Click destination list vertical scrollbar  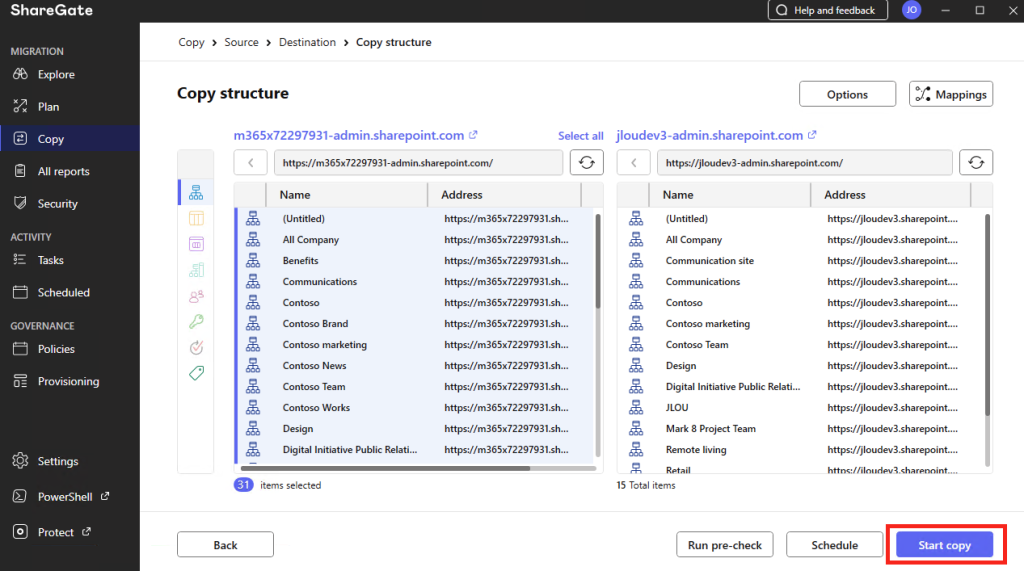987,314
